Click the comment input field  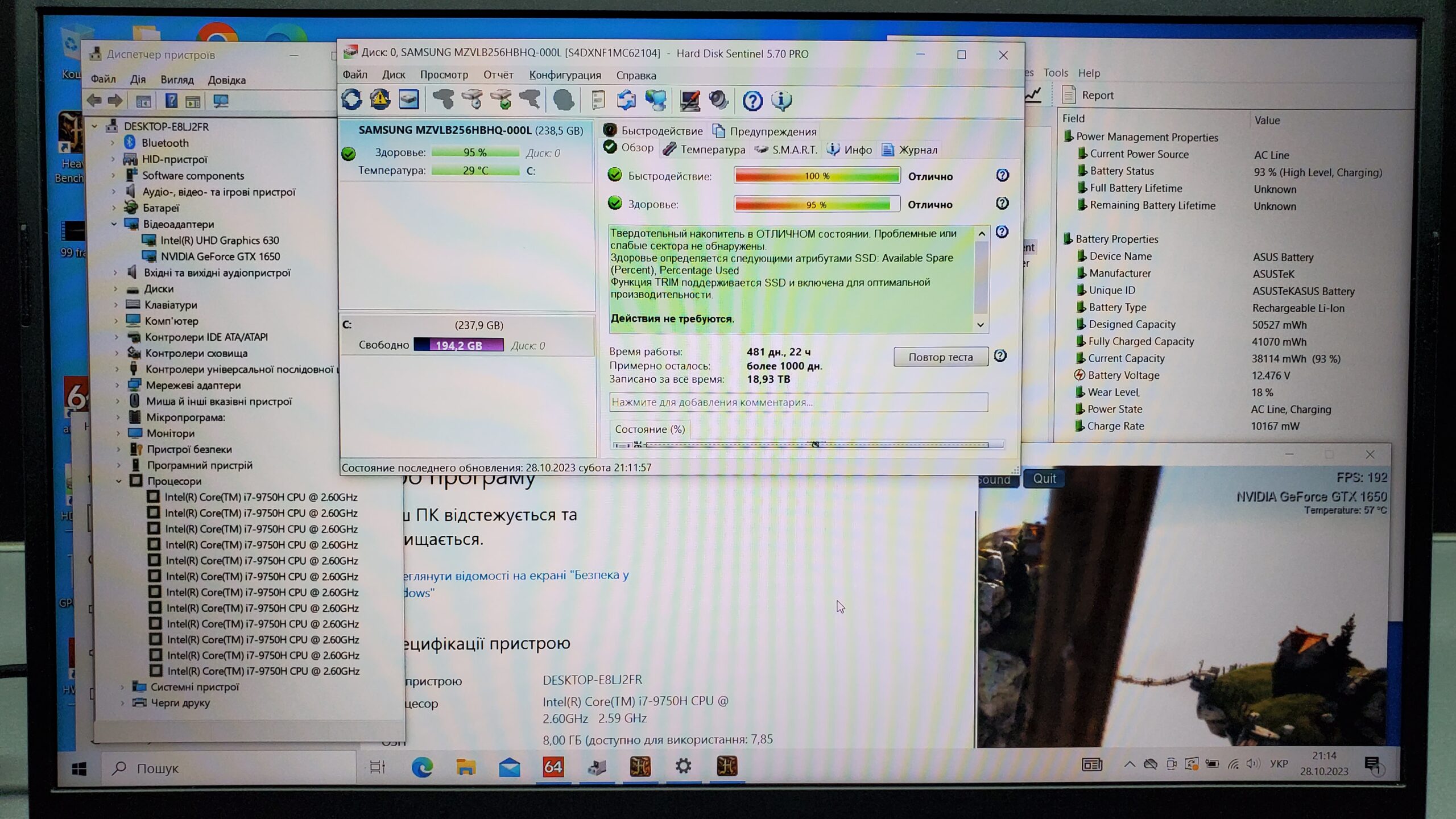pos(798,402)
